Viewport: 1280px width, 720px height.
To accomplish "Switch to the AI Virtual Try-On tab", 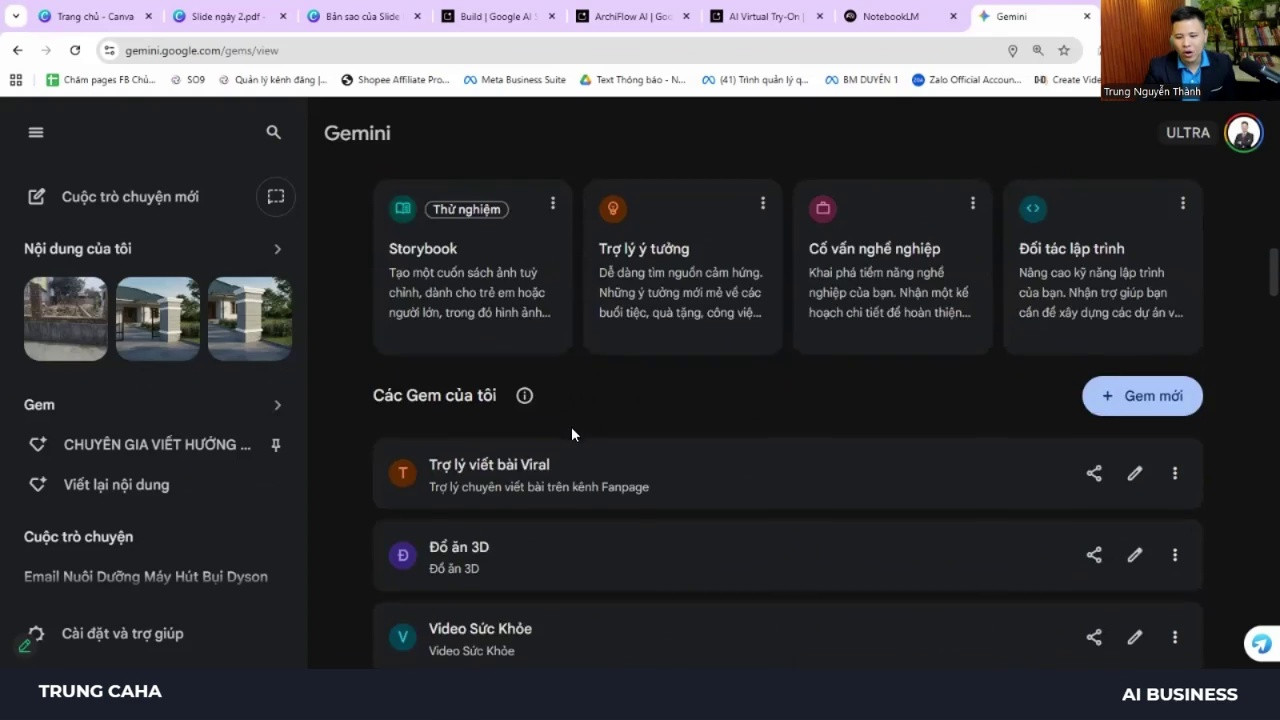I will pyautogui.click(x=767, y=17).
